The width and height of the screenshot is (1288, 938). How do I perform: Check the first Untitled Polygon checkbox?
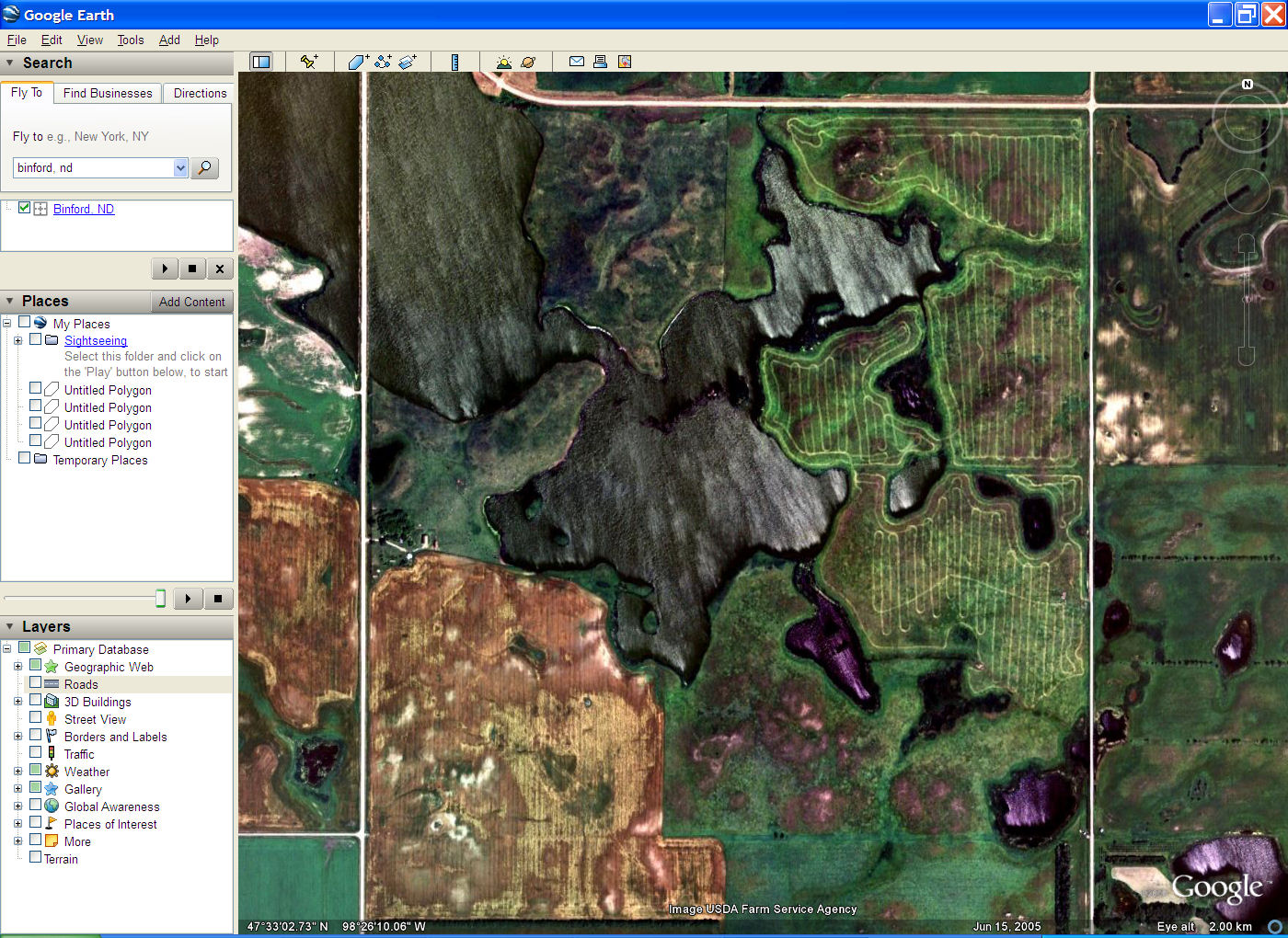click(x=35, y=388)
